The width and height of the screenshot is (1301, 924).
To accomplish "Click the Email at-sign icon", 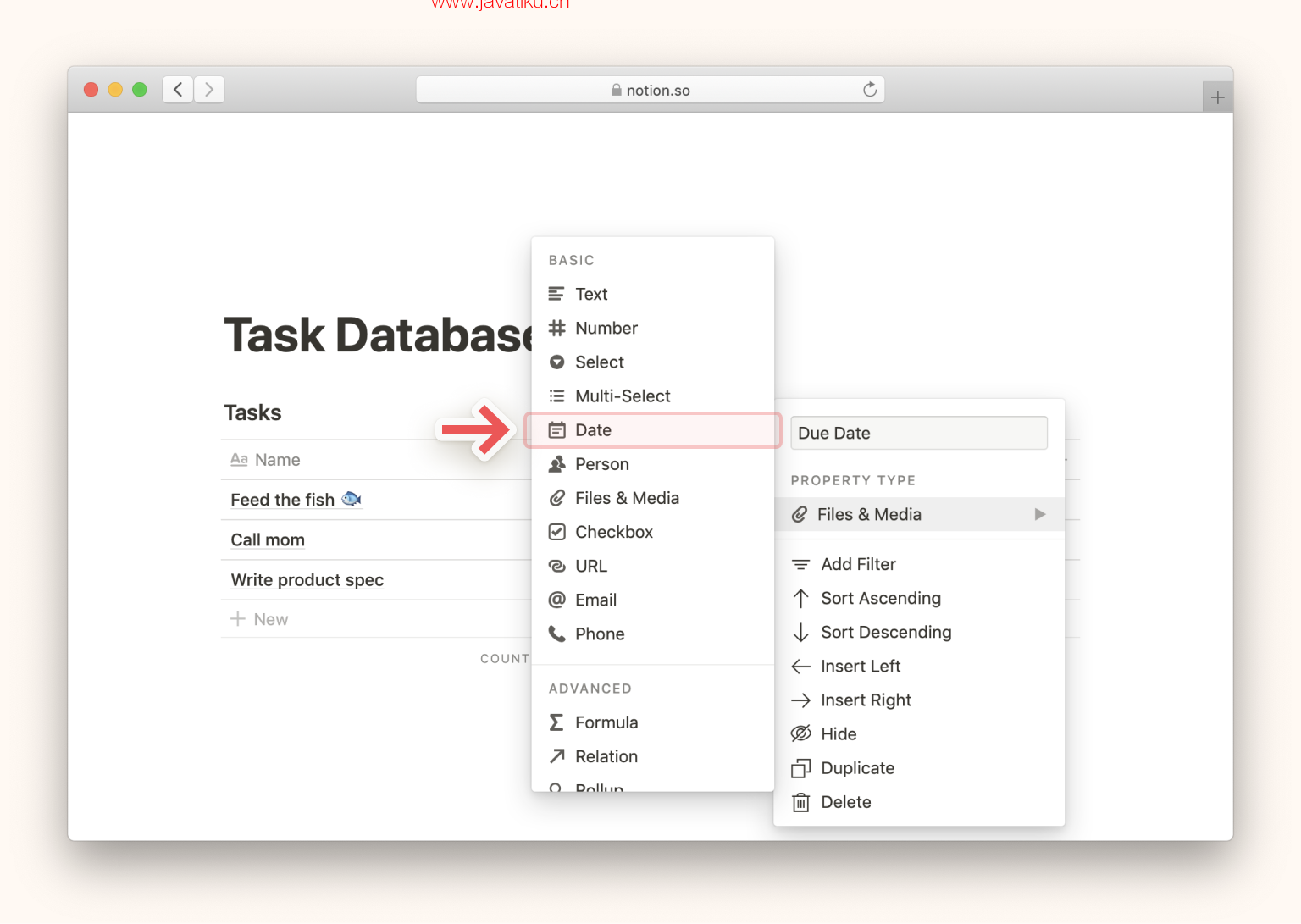I will point(556,600).
